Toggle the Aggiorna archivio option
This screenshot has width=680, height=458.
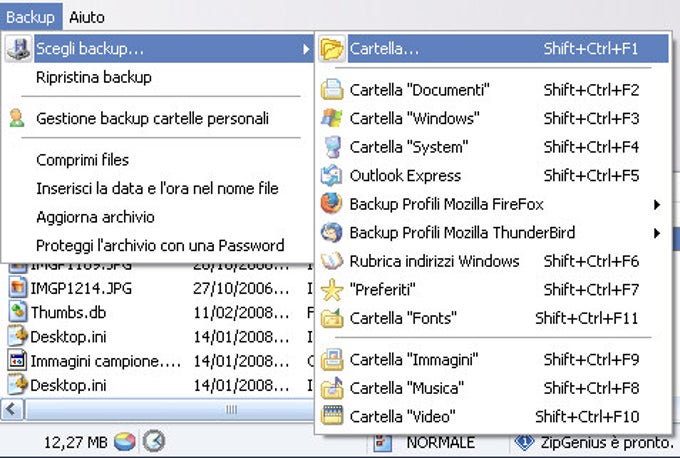pyautogui.click(x=159, y=217)
